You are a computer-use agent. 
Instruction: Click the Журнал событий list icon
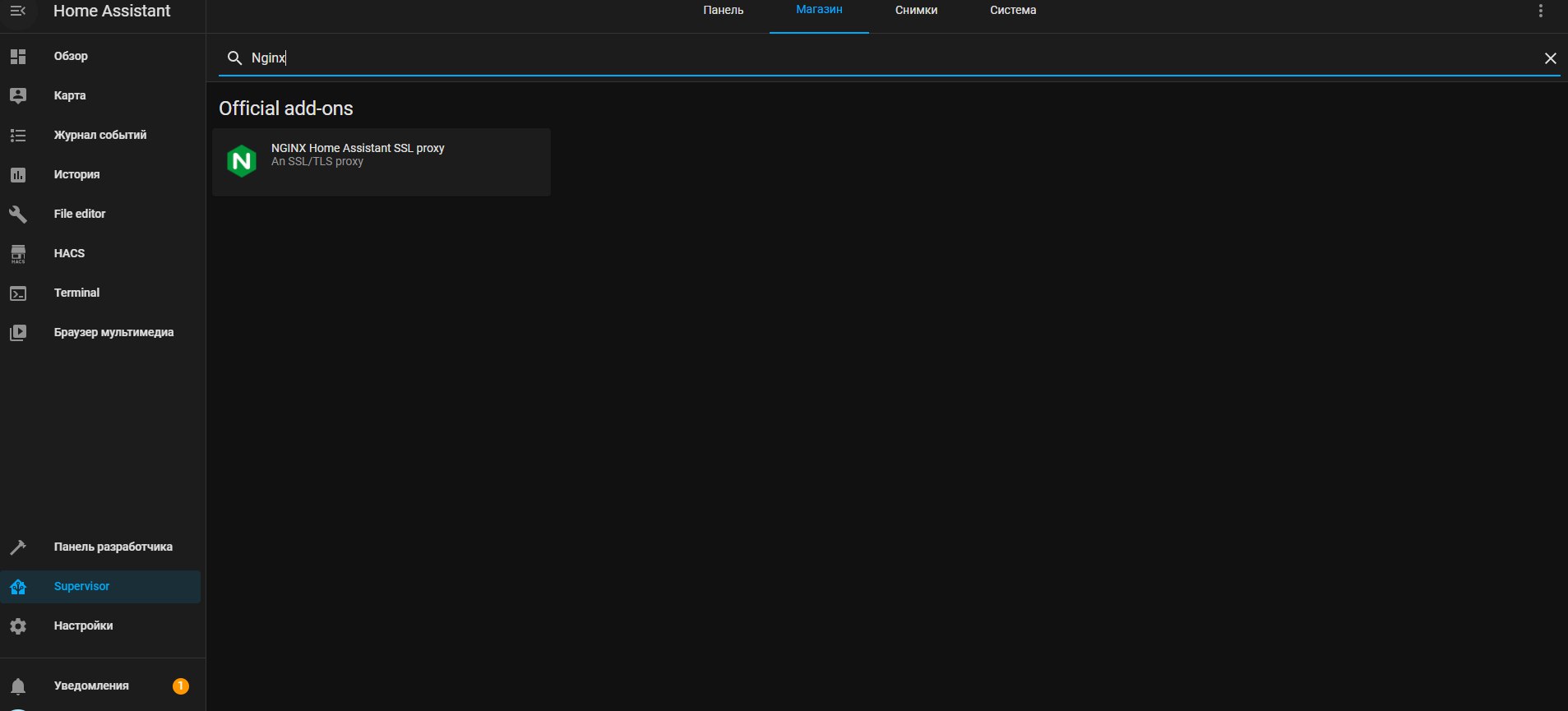click(18, 135)
